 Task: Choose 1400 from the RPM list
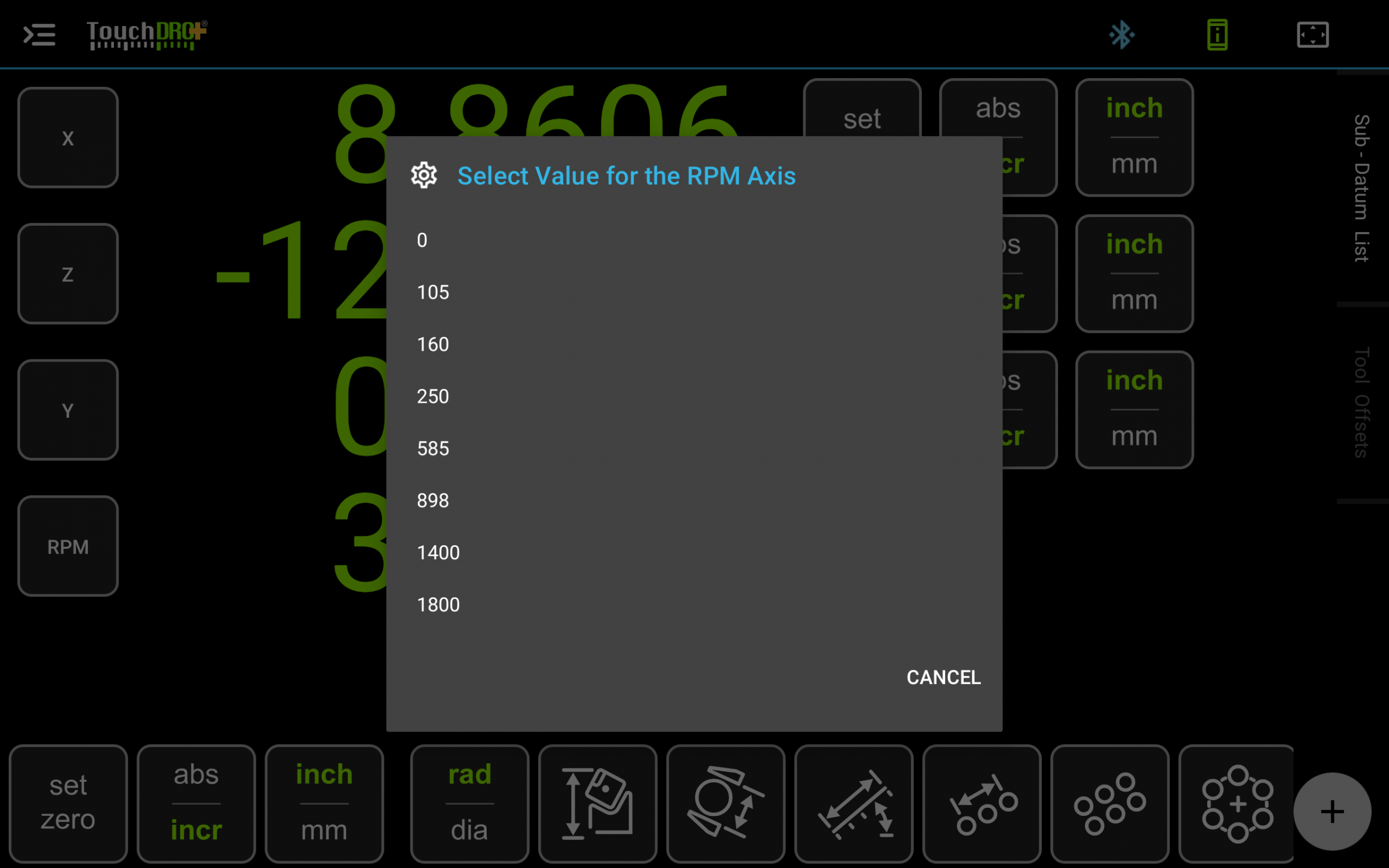point(694,553)
